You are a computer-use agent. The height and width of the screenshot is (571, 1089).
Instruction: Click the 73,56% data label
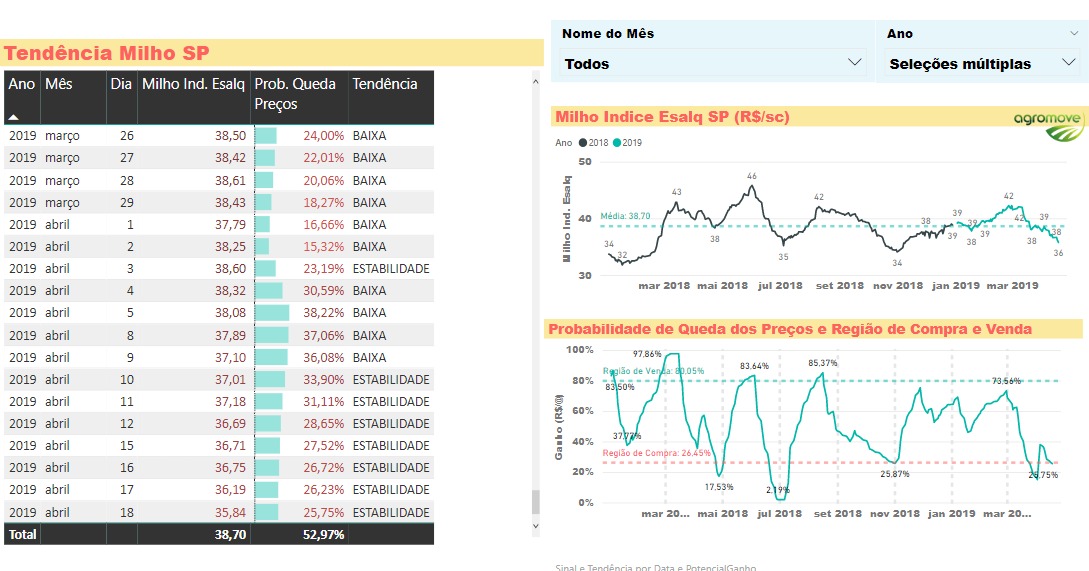1006,381
